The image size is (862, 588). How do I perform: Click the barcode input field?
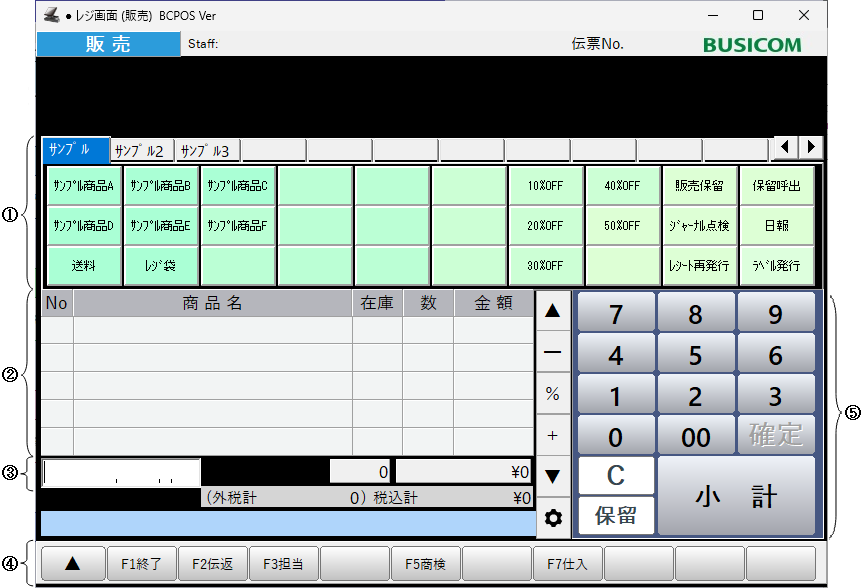(x=122, y=472)
